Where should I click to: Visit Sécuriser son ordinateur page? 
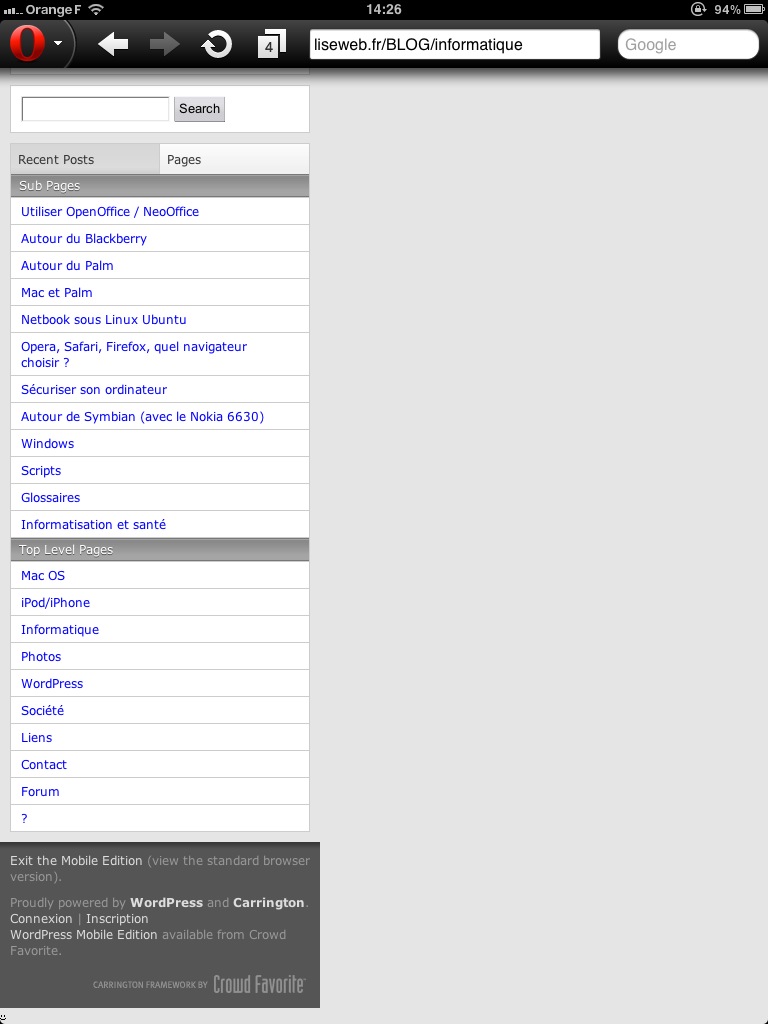click(x=94, y=390)
